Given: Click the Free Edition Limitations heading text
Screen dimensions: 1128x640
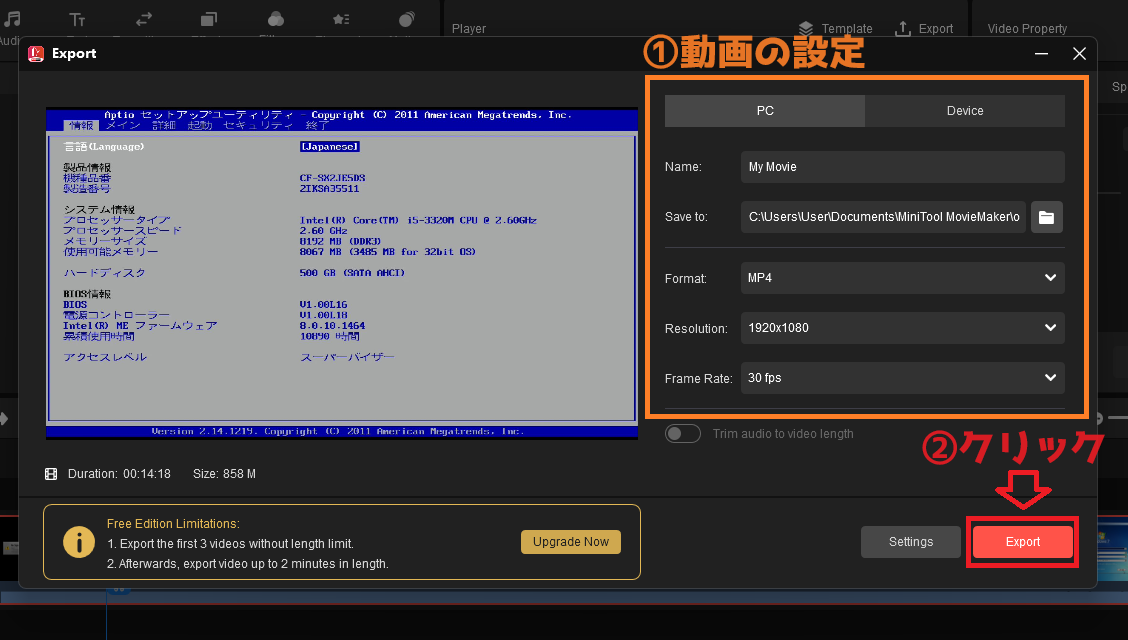Looking at the screenshot, I should pyautogui.click(x=173, y=524).
